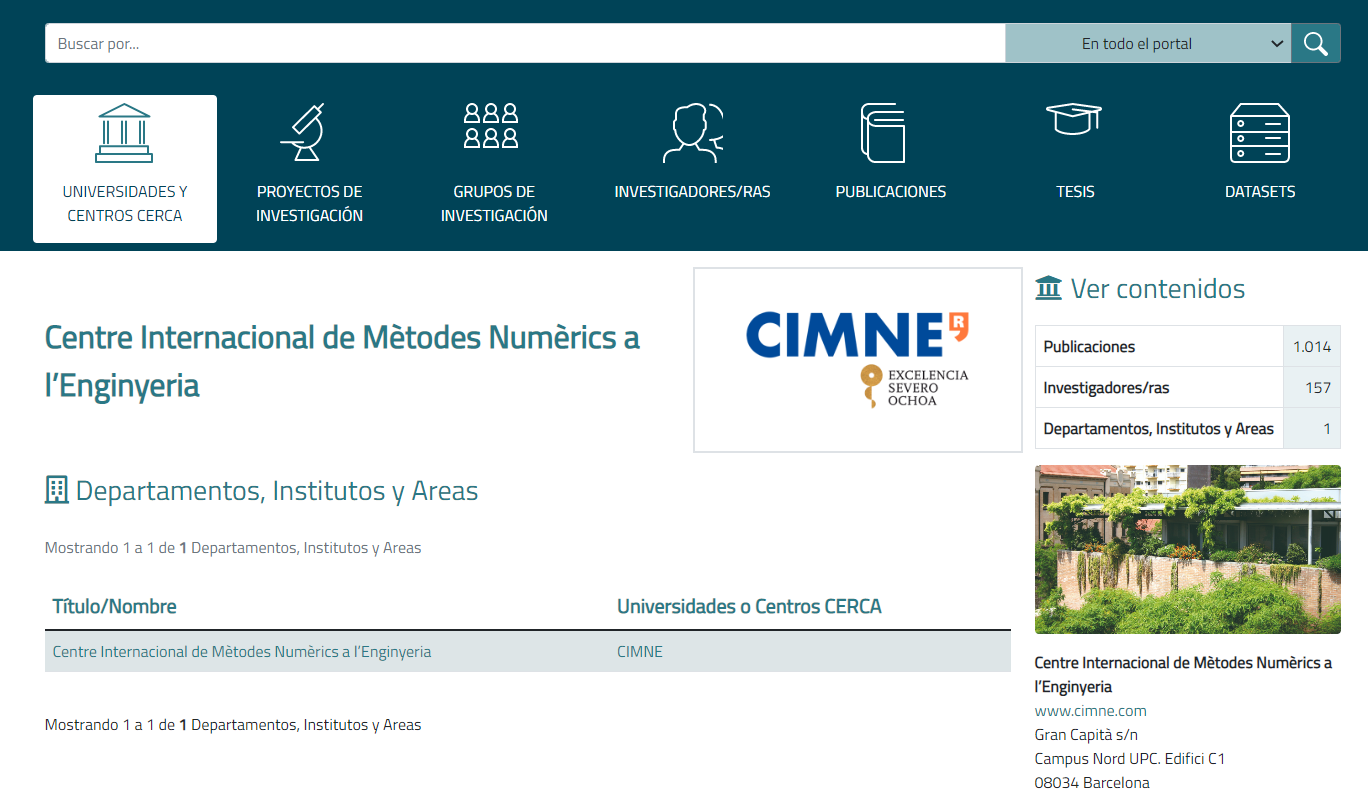Click the Título/Nombre column header
This screenshot has width=1368, height=795.
(114, 607)
